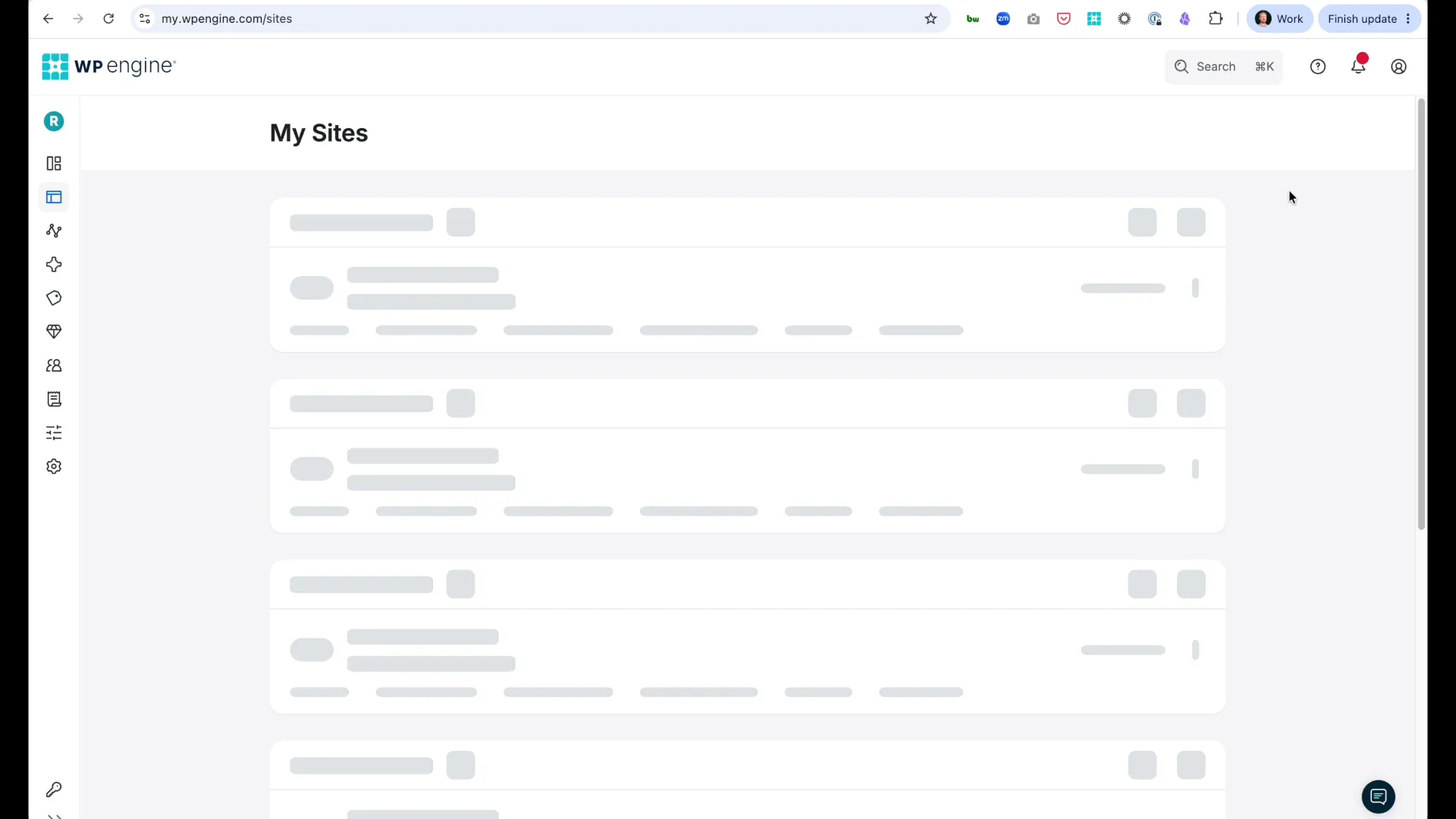Open the account switcher R avatar

pyautogui.click(x=54, y=121)
